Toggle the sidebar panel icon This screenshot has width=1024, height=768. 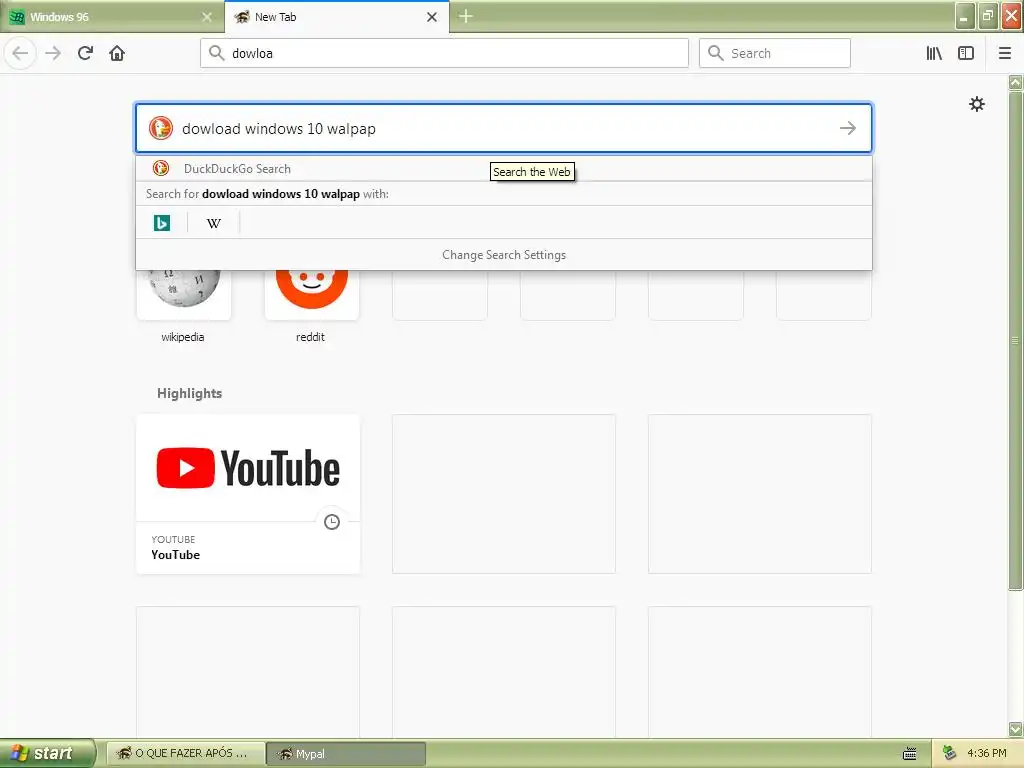(x=966, y=53)
